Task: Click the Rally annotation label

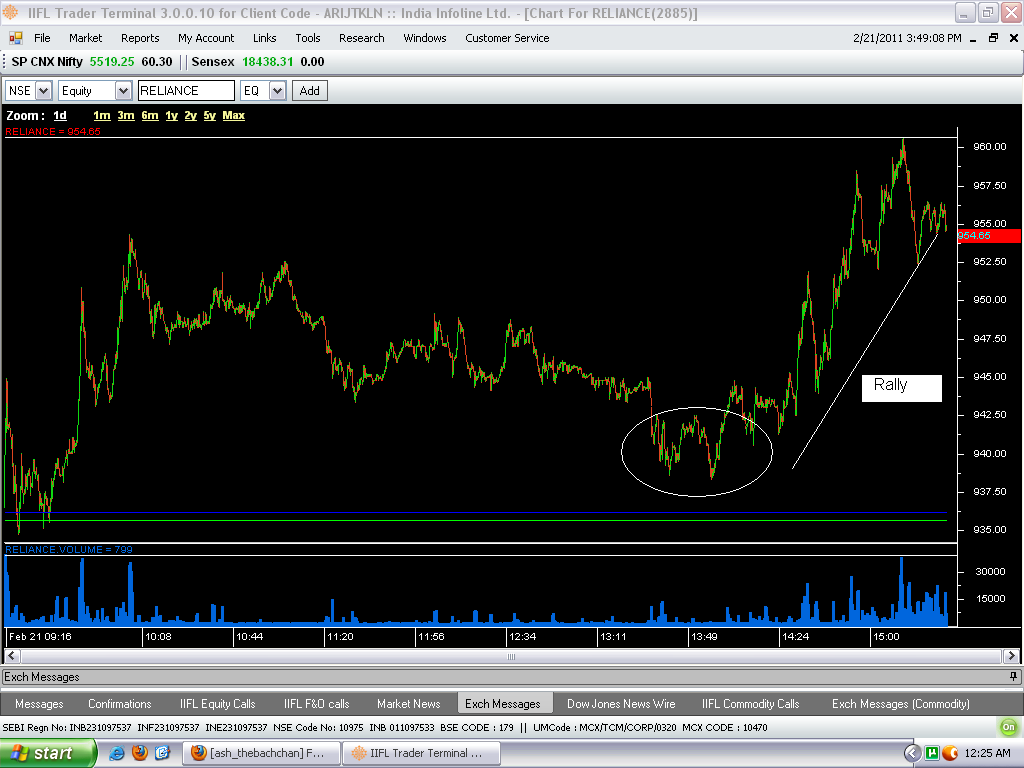Action: [901, 388]
